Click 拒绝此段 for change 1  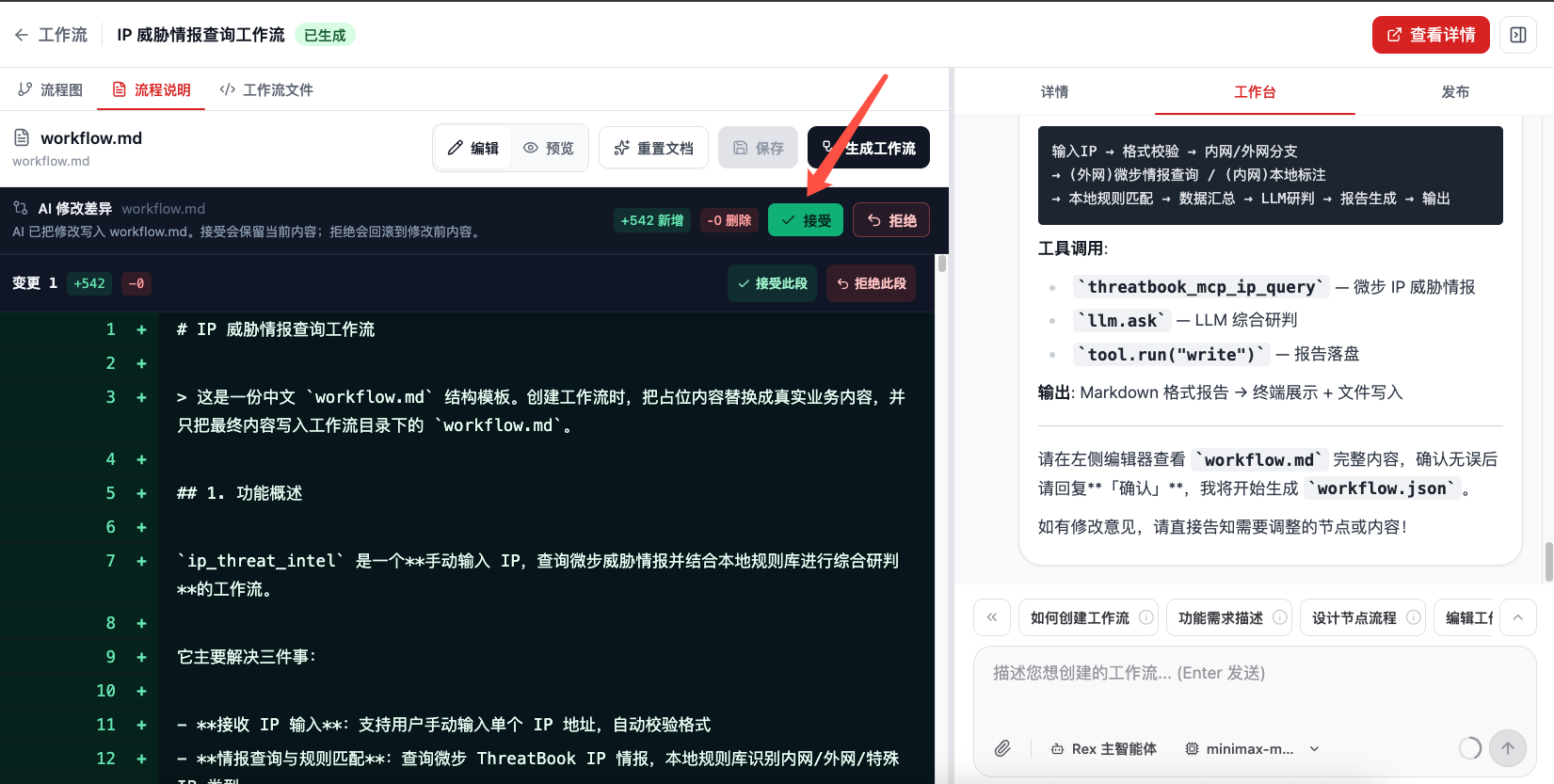[x=871, y=283]
